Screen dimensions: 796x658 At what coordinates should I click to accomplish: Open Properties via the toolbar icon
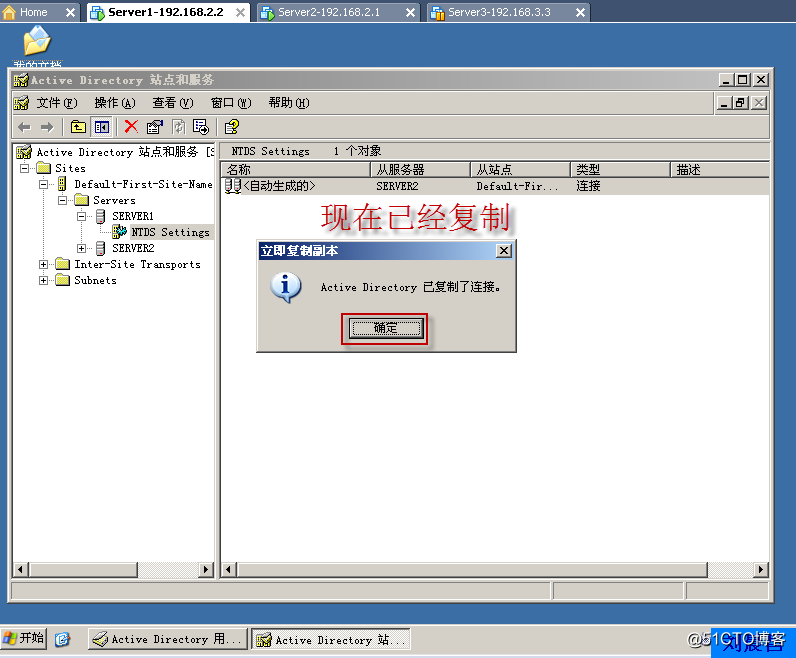pyautogui.click(x=154, y=127)
